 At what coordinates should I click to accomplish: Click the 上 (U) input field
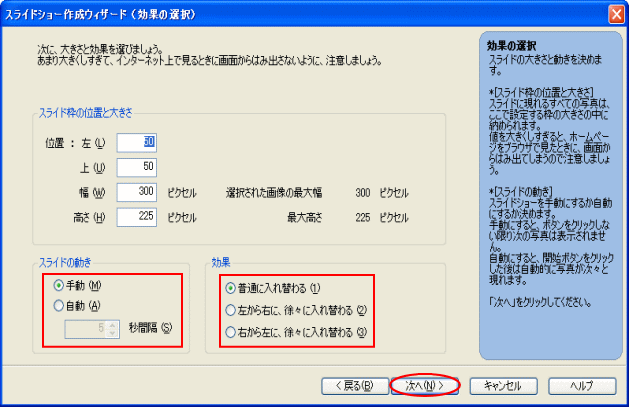point(137,167)
